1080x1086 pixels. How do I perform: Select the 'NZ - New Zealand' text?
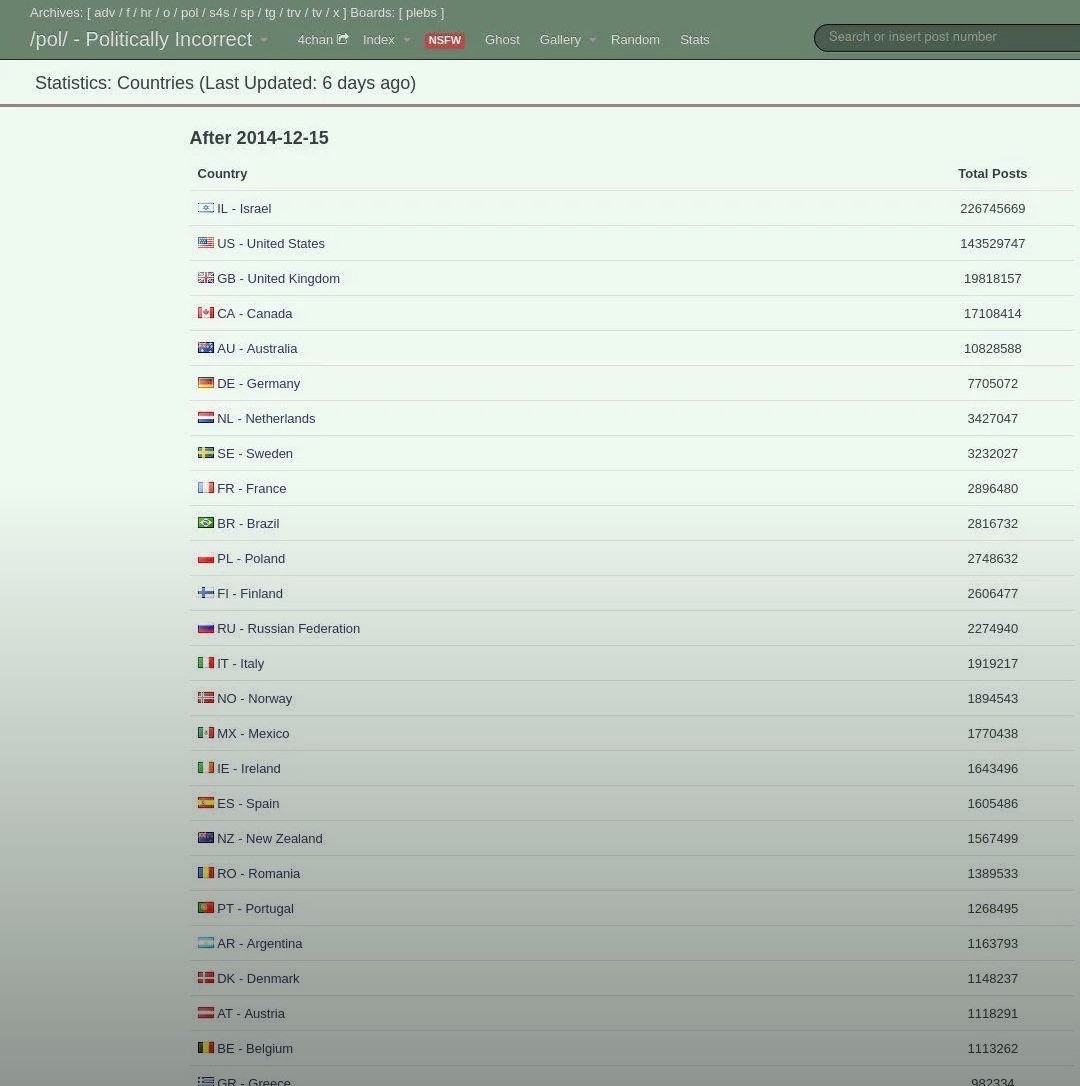(269, 838)
